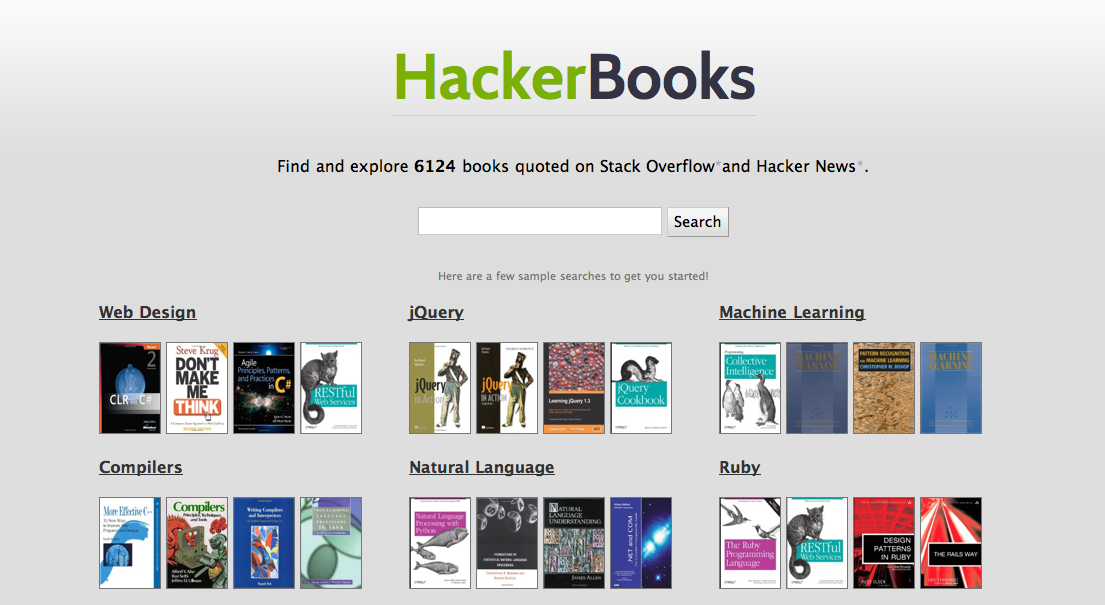Open the Natural Language sample search
This screenshot has width=1105, height=605.
[481, 468]
